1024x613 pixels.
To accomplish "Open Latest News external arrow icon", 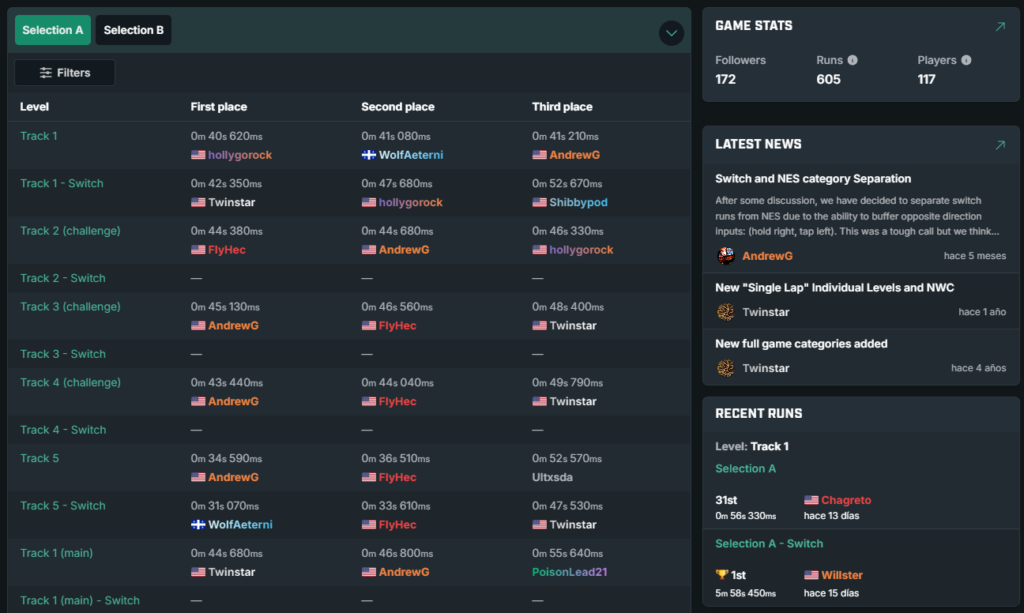I will (x=1000, y=145).
